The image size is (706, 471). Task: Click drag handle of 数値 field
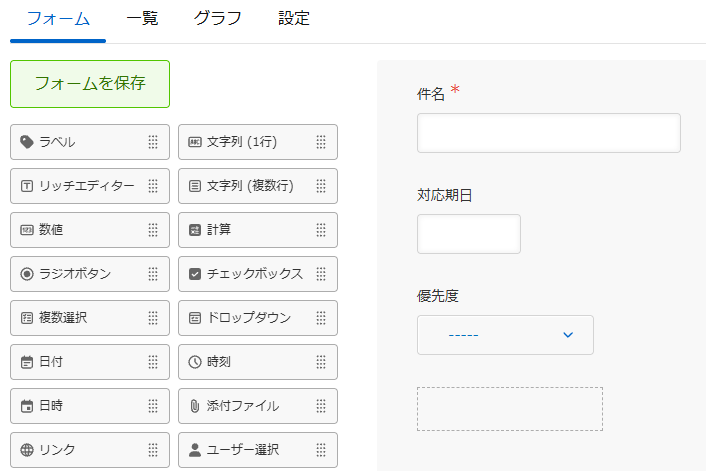(153, 230)
